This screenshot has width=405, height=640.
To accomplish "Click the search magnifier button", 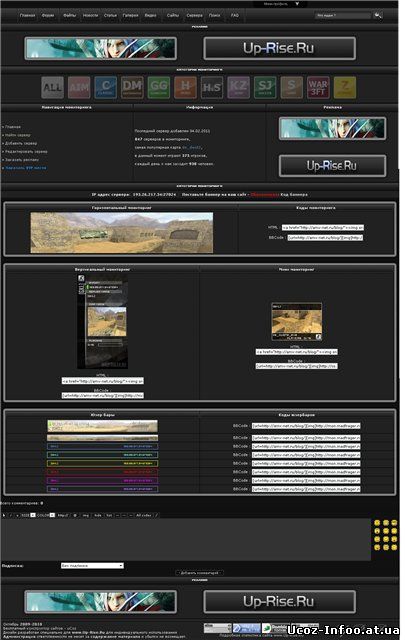I will click(378, 16).
